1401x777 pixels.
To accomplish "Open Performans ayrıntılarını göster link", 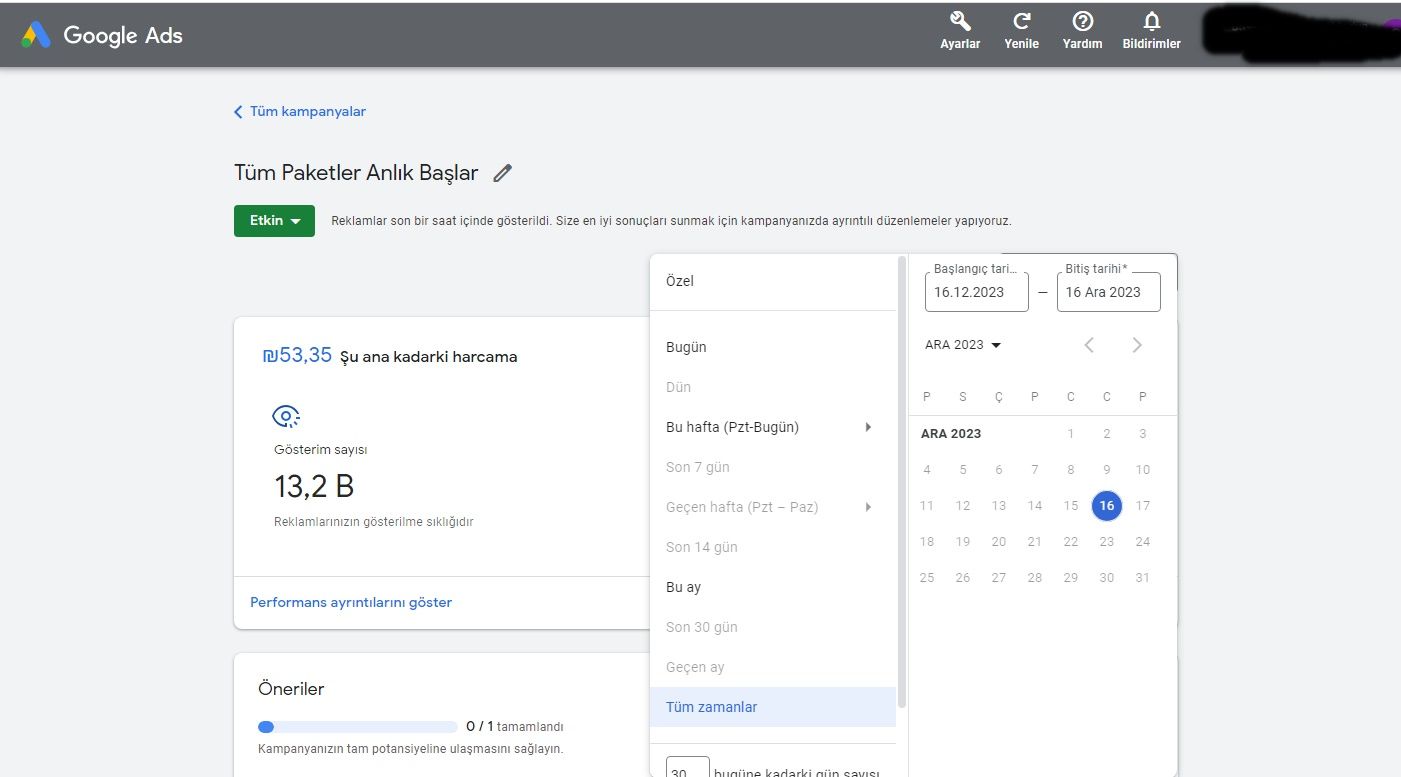I will tap(351, 603).
